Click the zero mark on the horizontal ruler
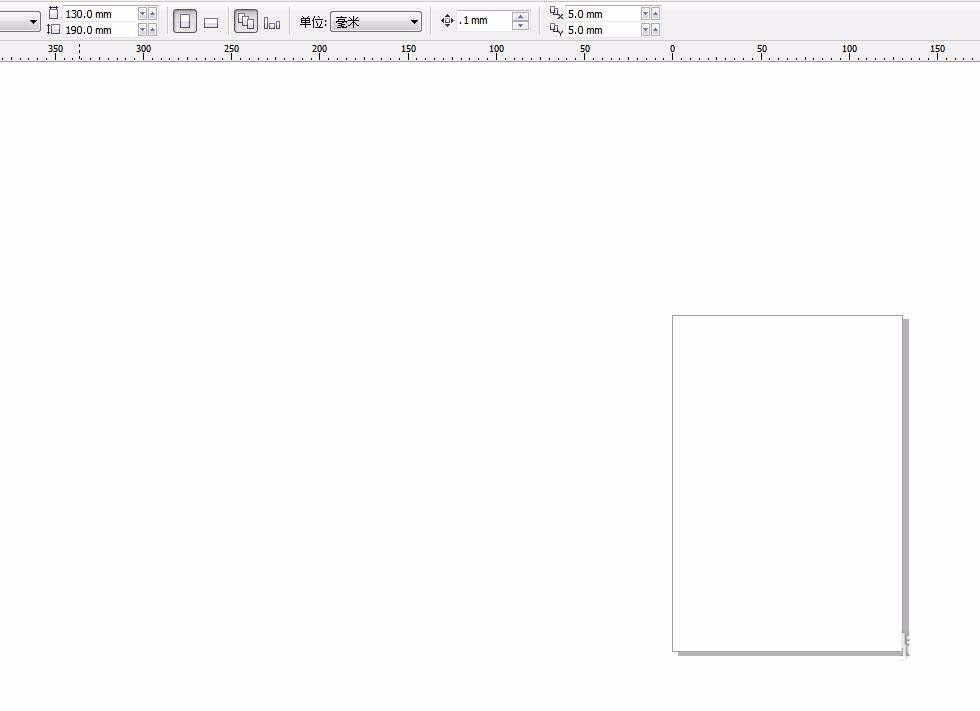 pos(672,48)
